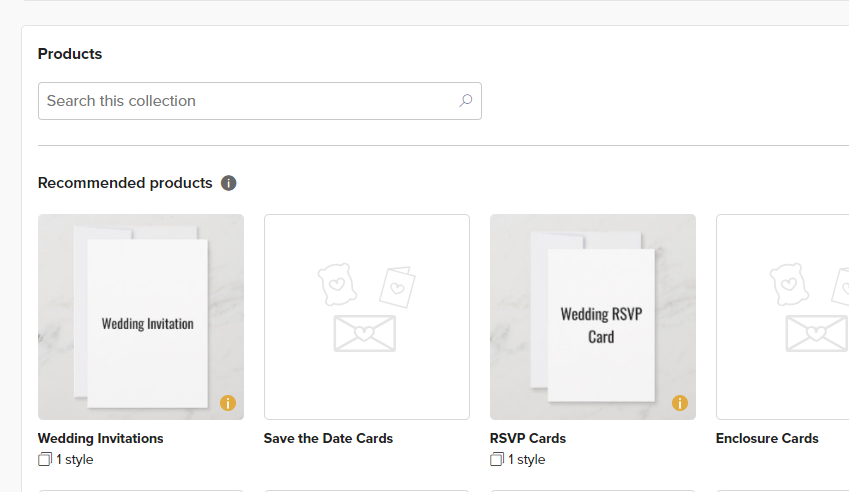
Task: Focus the Search this collection field
Action: click(x=260, y=101)
